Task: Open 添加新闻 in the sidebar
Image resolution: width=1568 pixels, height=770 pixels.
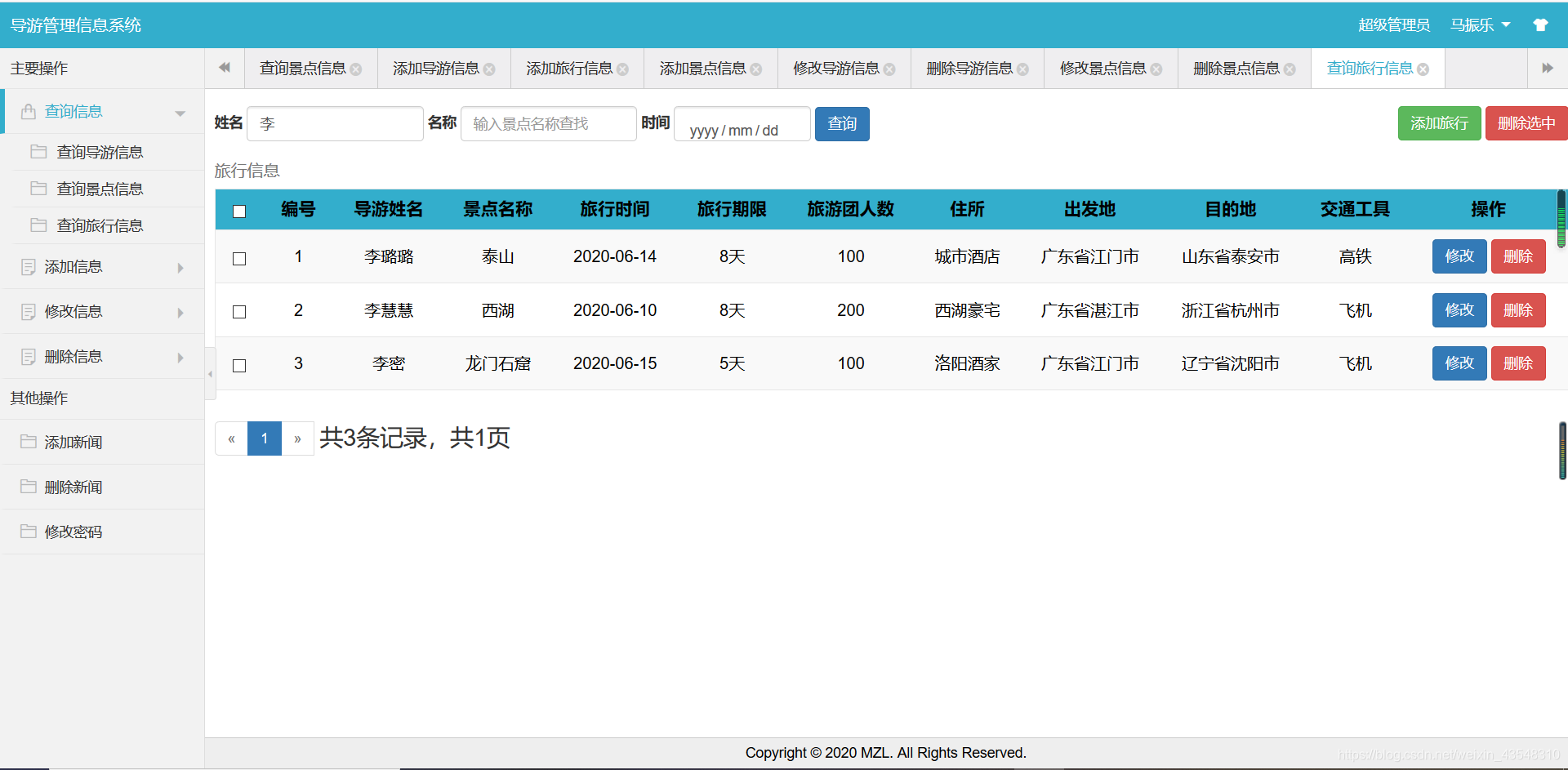Action: [73, 443]
